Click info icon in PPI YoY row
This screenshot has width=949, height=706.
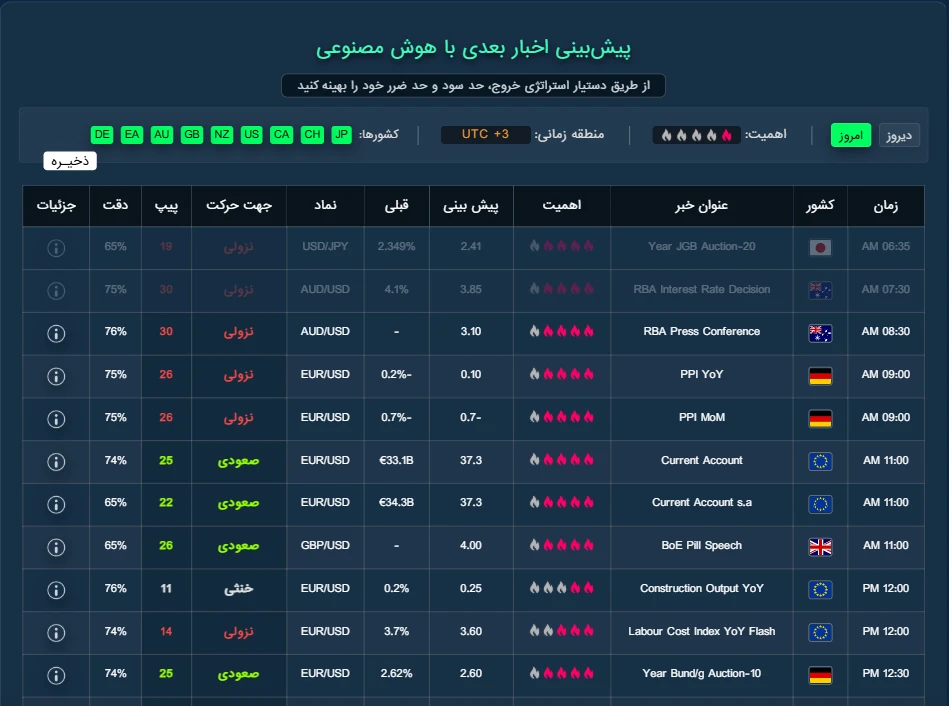point(56,375)
